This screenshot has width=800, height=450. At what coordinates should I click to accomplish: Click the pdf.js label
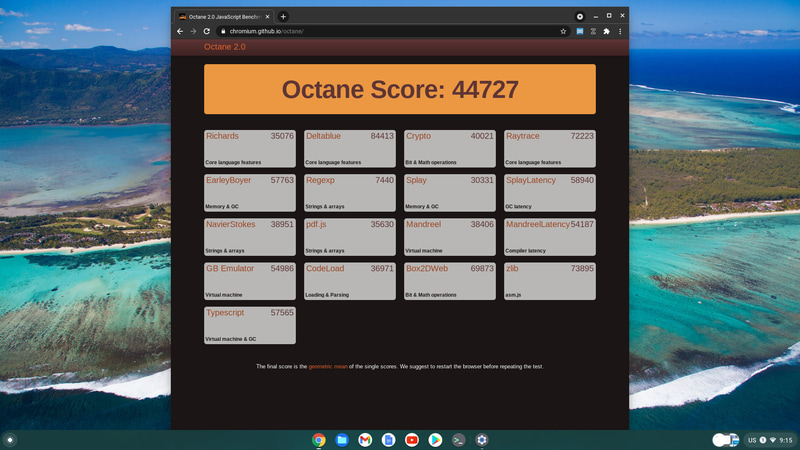click(x=316, y=224)
